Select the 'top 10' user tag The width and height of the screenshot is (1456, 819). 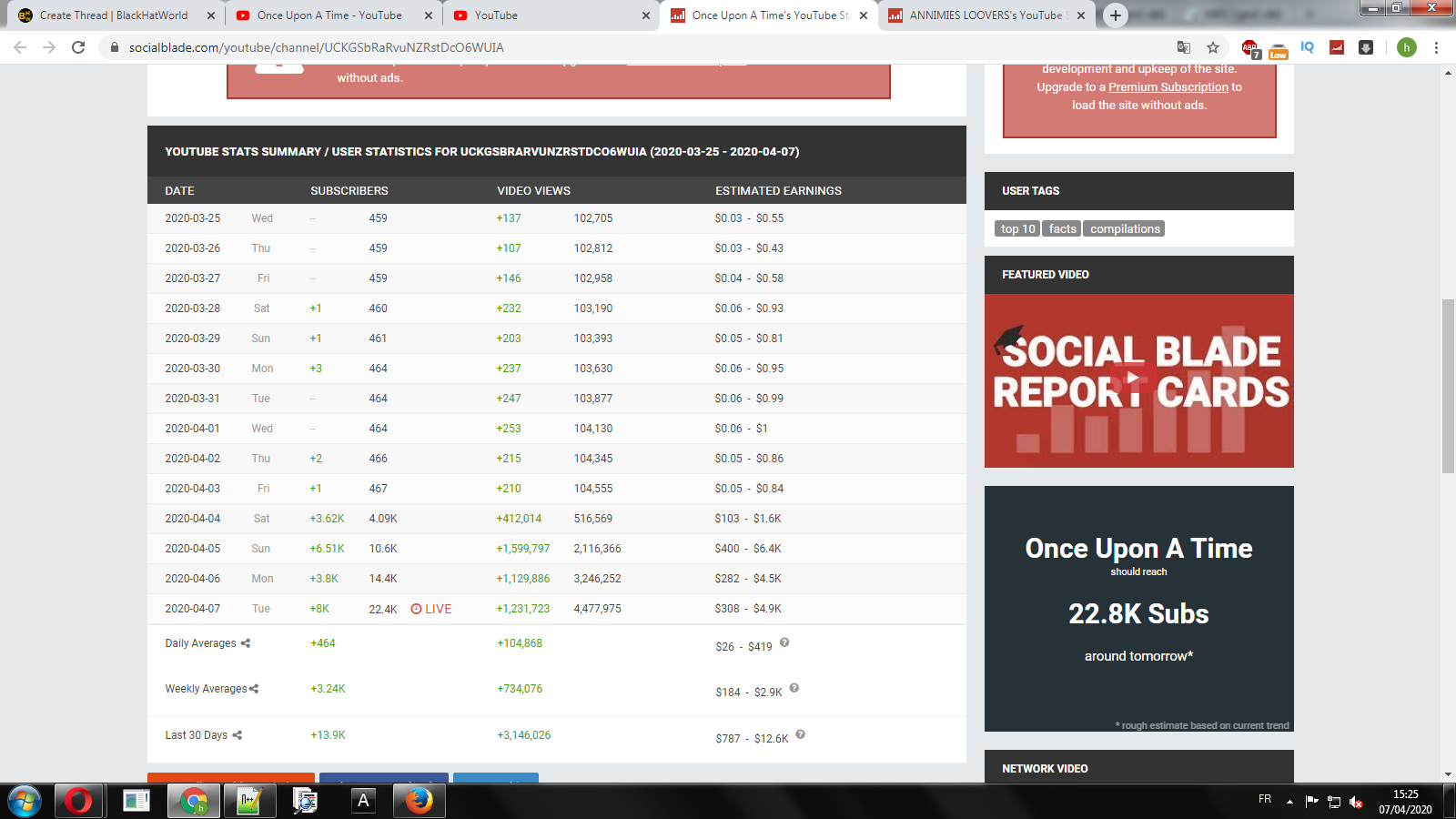pos(1018,229)
